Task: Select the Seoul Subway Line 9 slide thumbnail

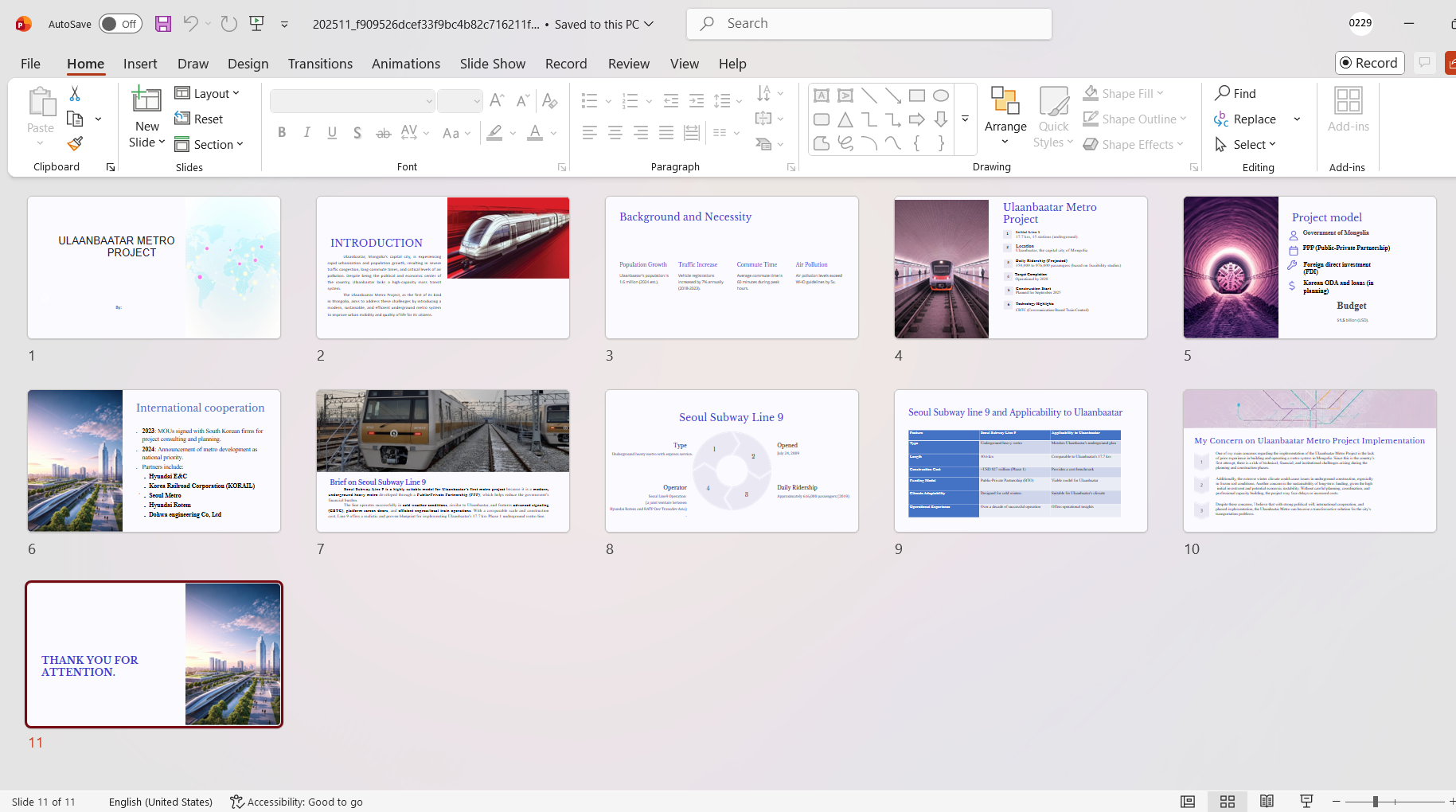Action: pos(732,461)
